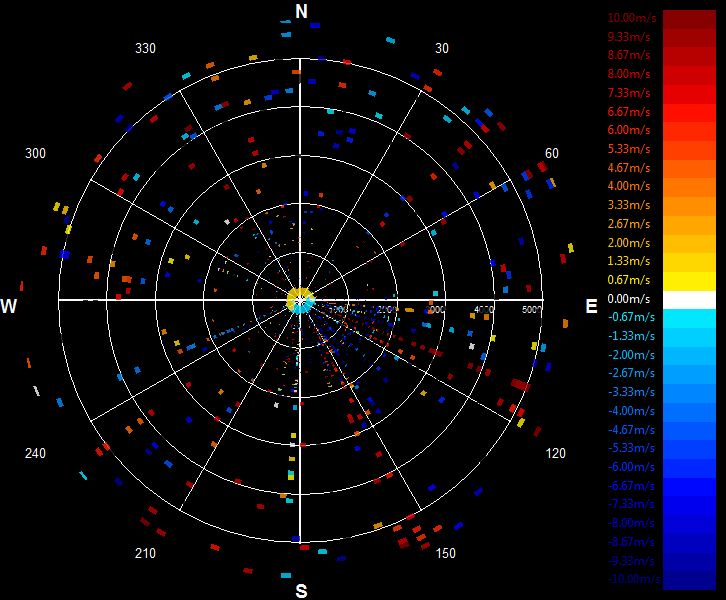Click the -5.33m/s legend label
The width and height of the screenshot is (726, 600).
click(632, 448)
